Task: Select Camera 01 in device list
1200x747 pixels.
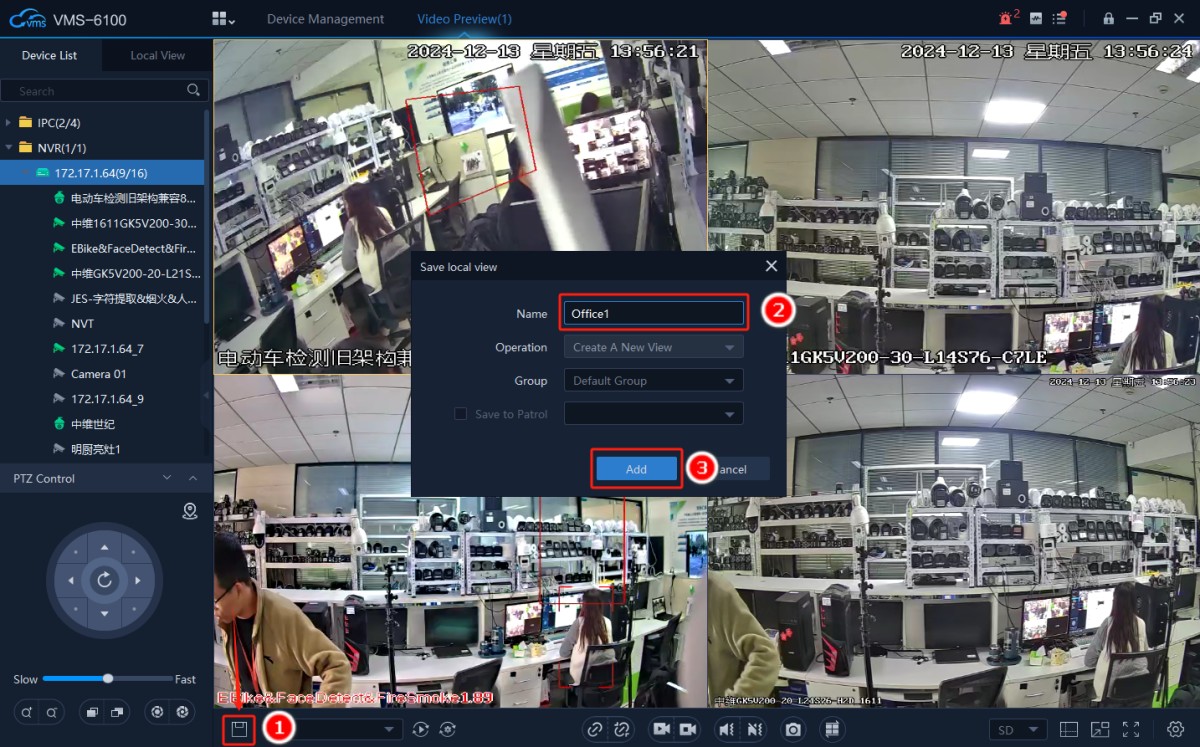Action: pos(98,374)
